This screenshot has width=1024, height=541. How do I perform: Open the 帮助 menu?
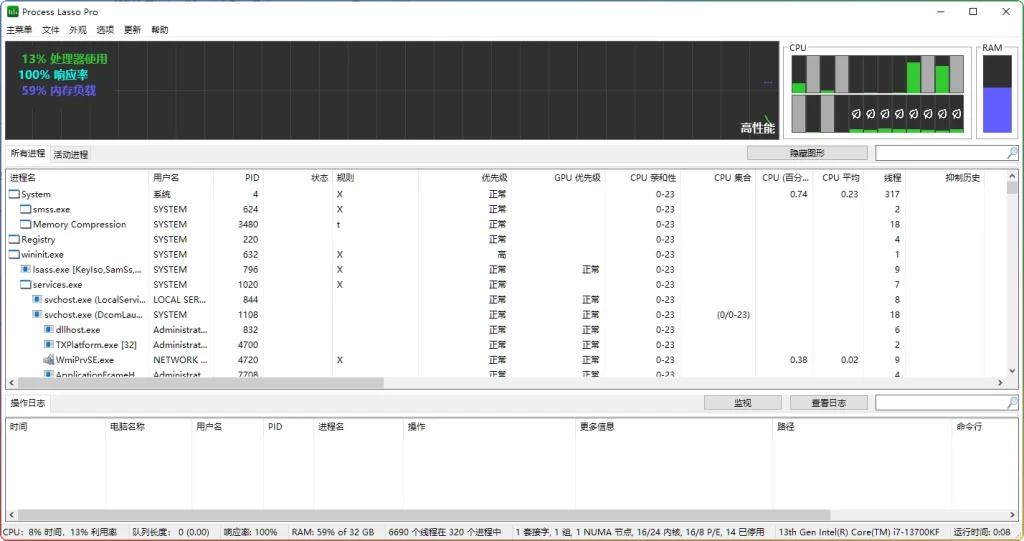point(160,29)
